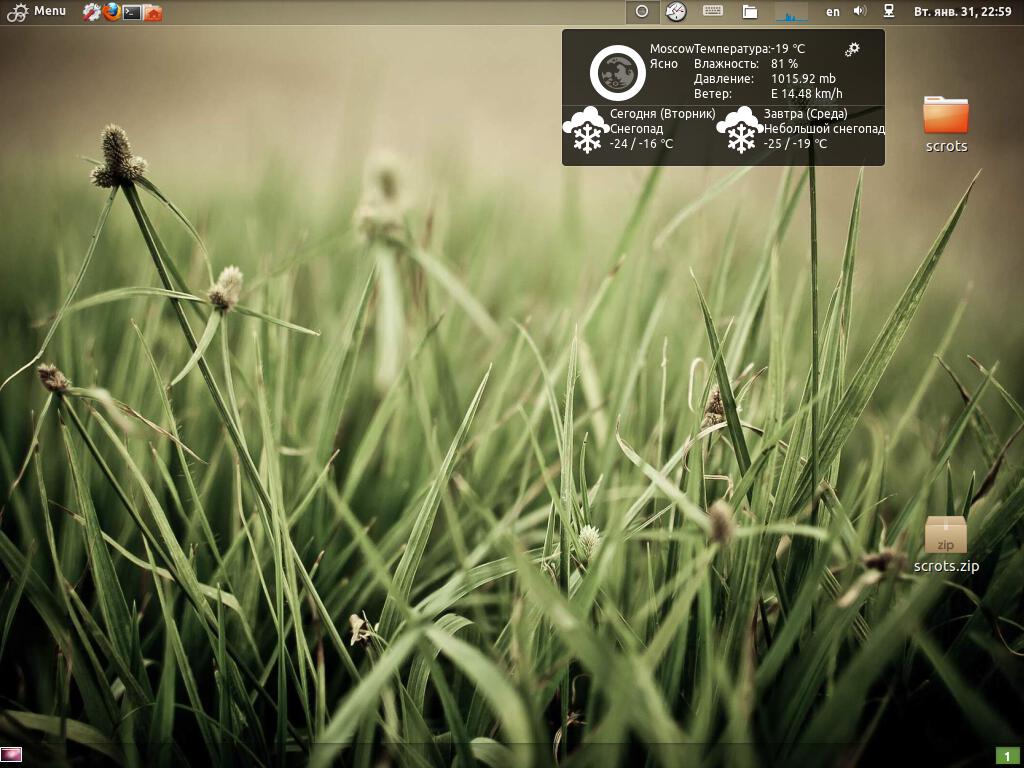This screenshot has width=1024, height=768.
Task: Open the sound volume applet
Action: [859, 12]
